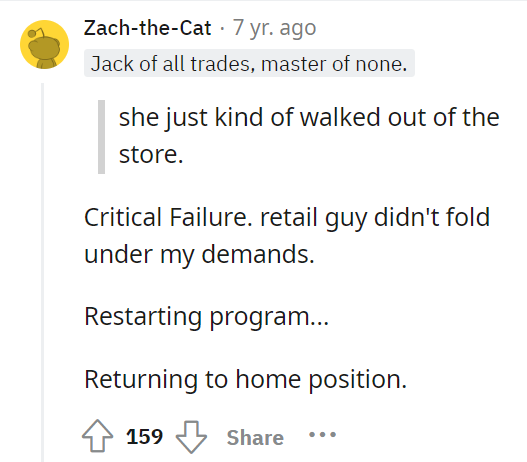Click the 'Returning to home position.' line
Image resolution: width=527 pixels, height=462 pixels.
point(245,380)
